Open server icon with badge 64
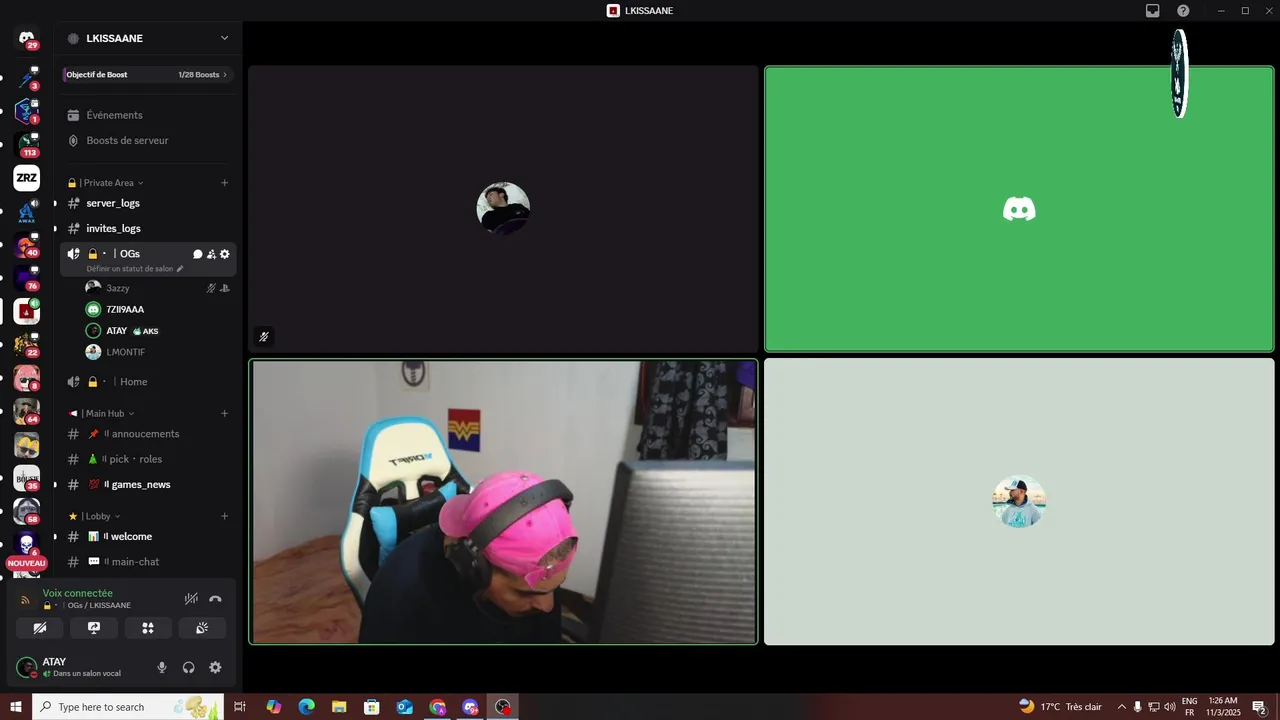 click(27, 411)
